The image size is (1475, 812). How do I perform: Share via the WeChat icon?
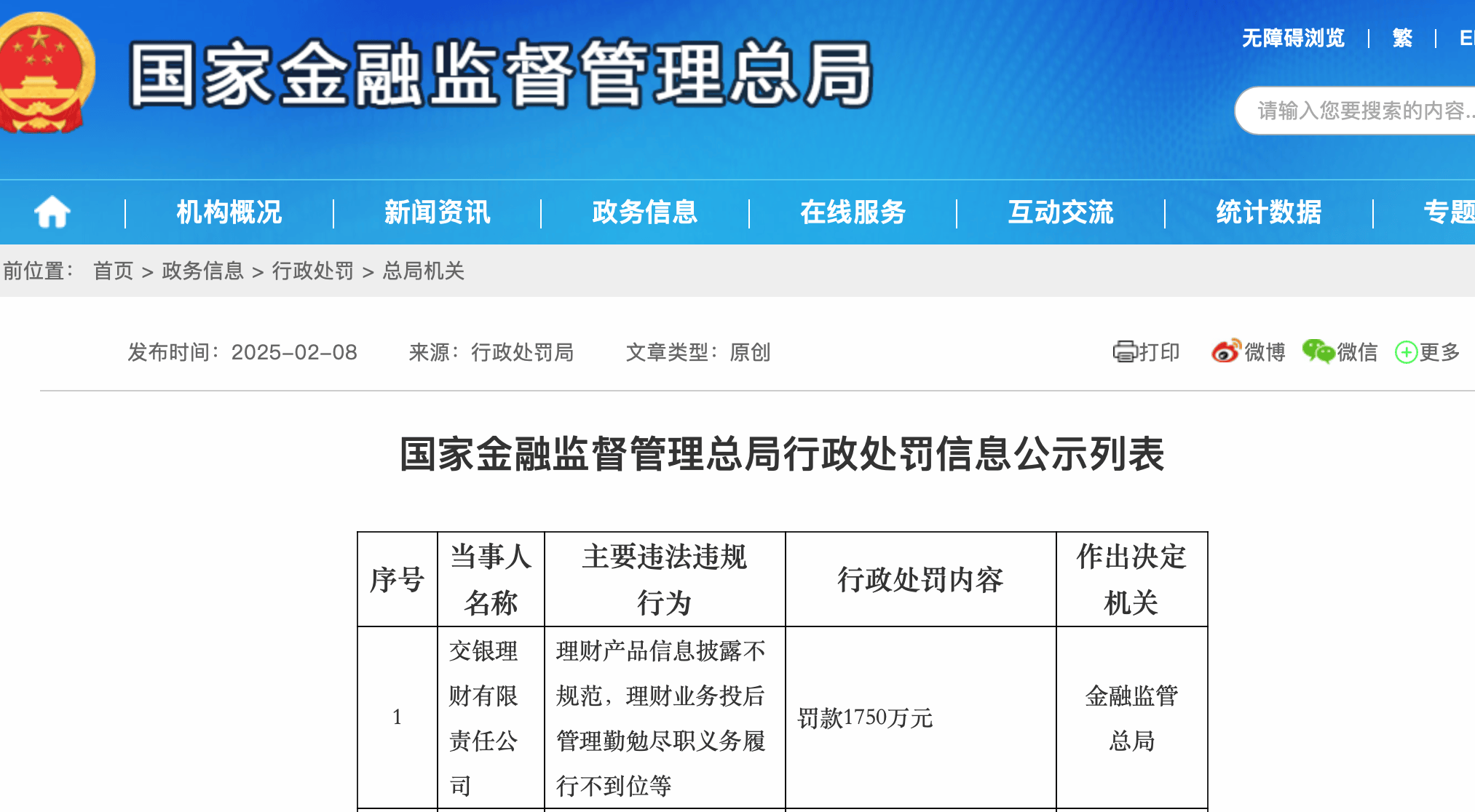point(1318,352)
